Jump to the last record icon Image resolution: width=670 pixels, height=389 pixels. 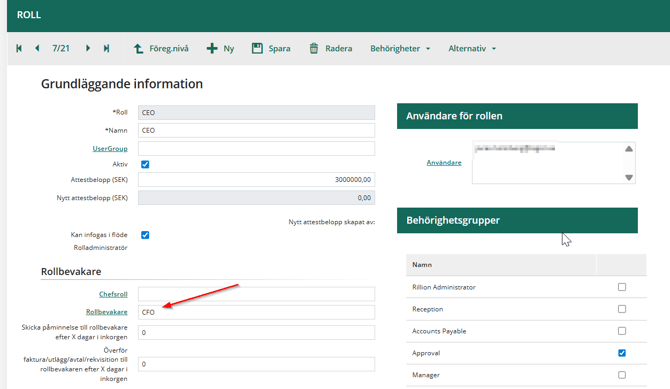tap(106, 48)
